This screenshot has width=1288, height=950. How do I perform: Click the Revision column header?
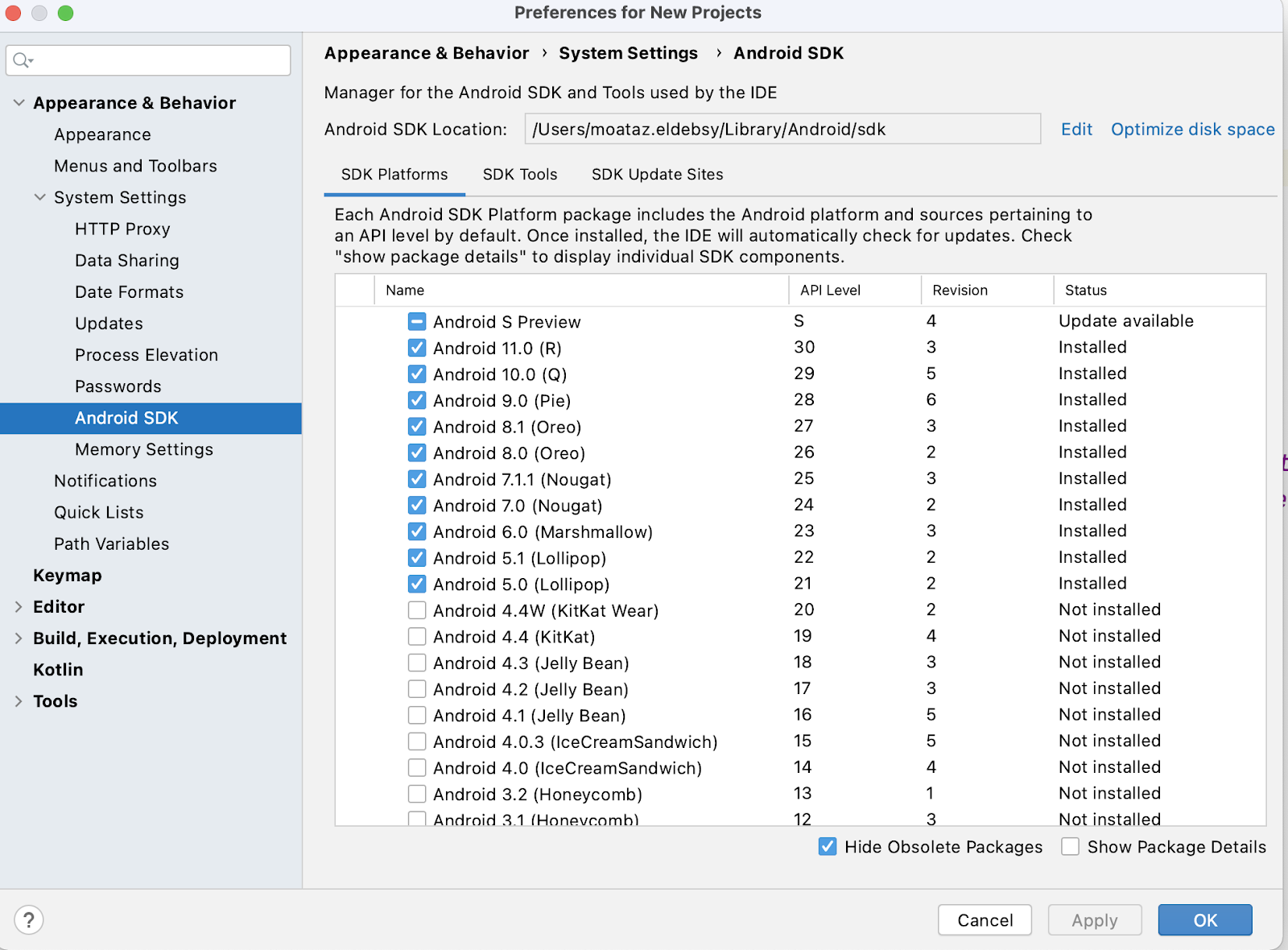coord(988,290)
